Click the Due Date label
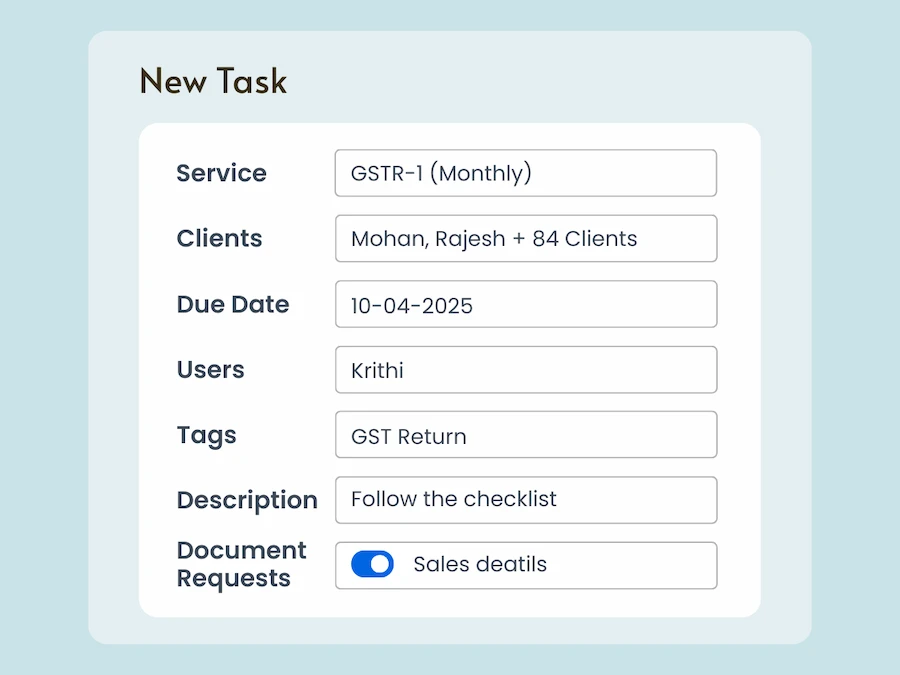 [233, 304]
